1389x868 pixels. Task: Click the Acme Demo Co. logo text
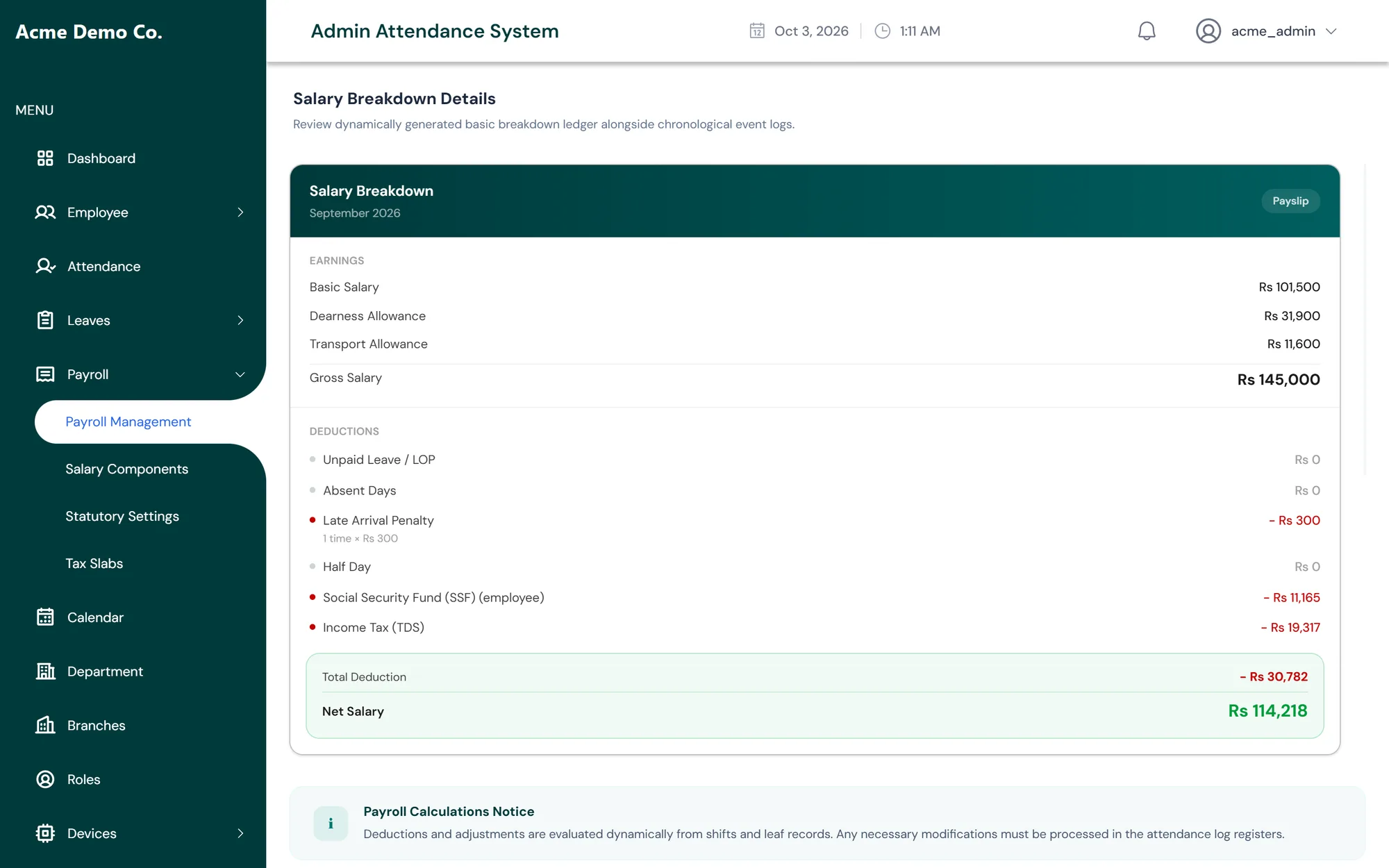tap(89, 32)
